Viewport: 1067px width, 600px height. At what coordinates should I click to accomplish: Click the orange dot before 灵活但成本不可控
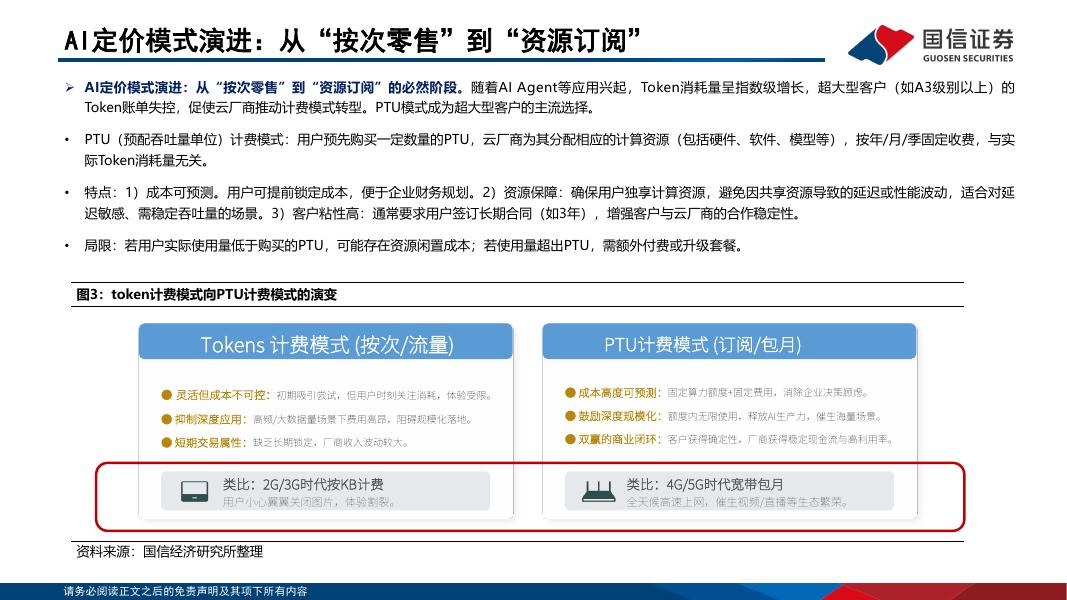(x=166, y=395)
